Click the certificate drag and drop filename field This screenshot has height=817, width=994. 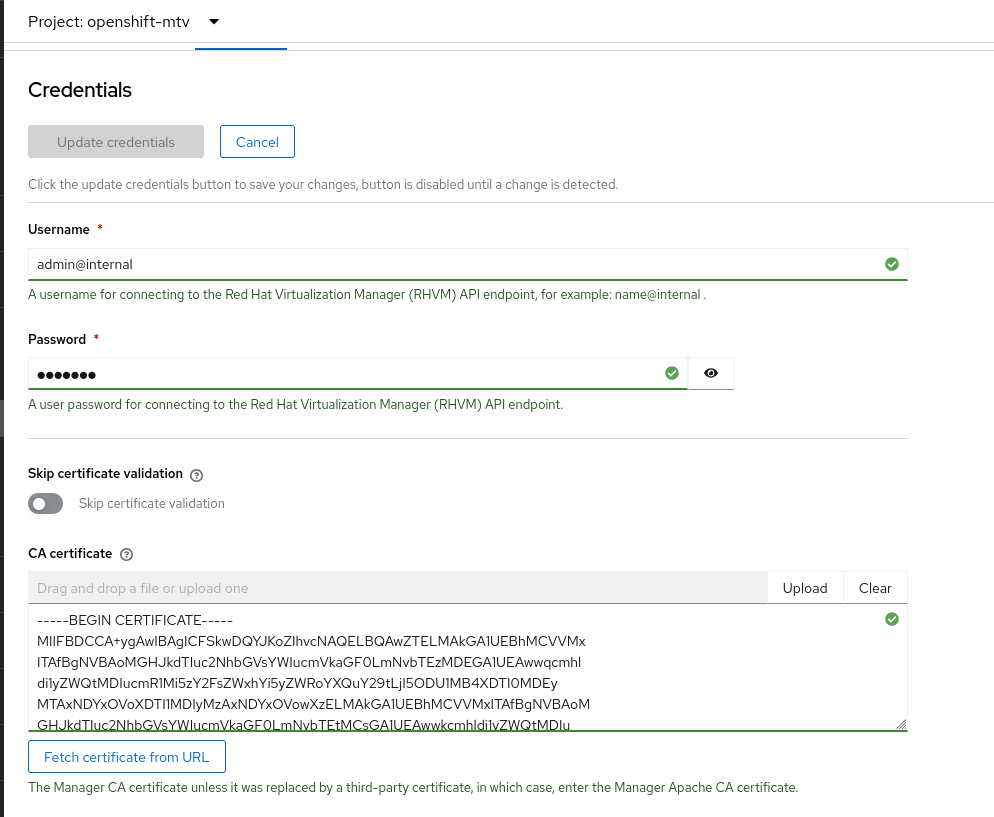click(x=397, y=588)
